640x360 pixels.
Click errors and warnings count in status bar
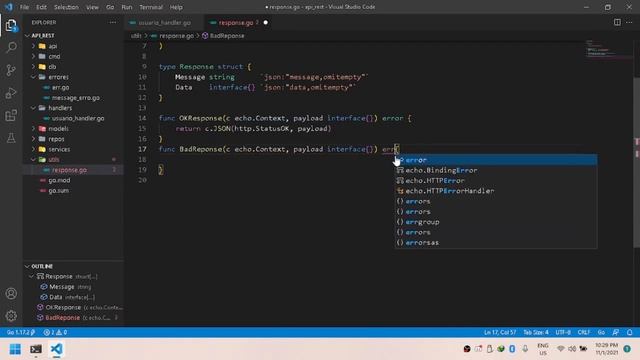point(55,332)
